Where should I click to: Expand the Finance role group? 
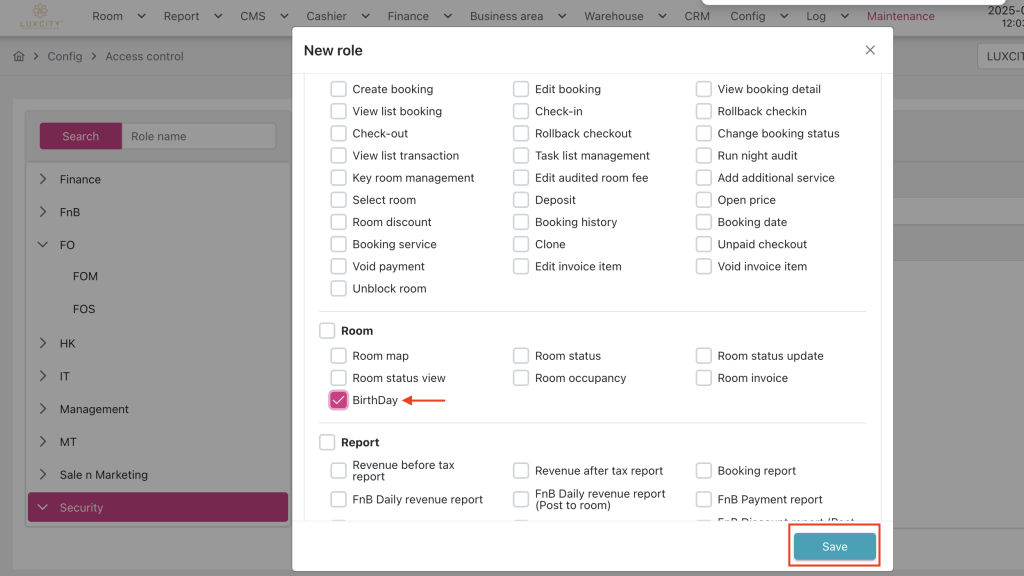(x=43, y=180)
